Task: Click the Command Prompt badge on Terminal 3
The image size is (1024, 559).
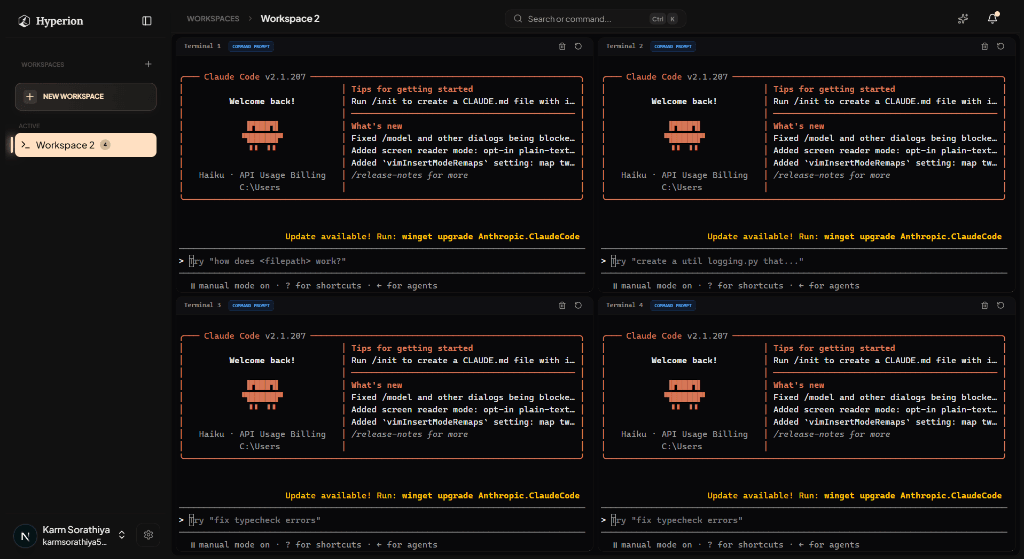Action: [251, 306]
